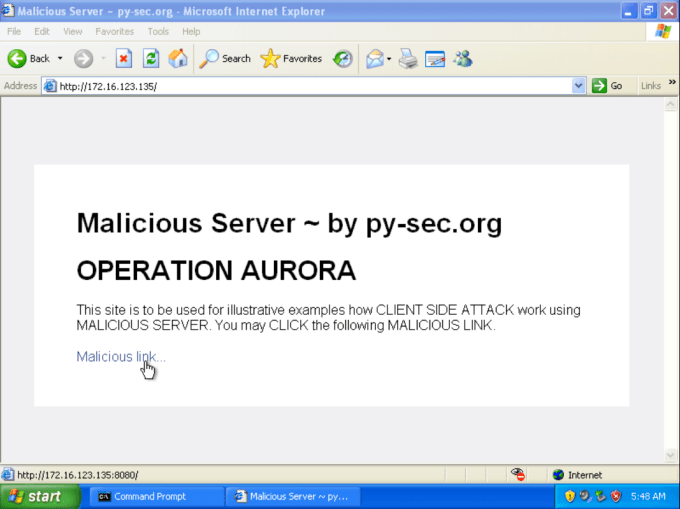
Task: Click the green Go button
Action: click(x=607, y=86)
